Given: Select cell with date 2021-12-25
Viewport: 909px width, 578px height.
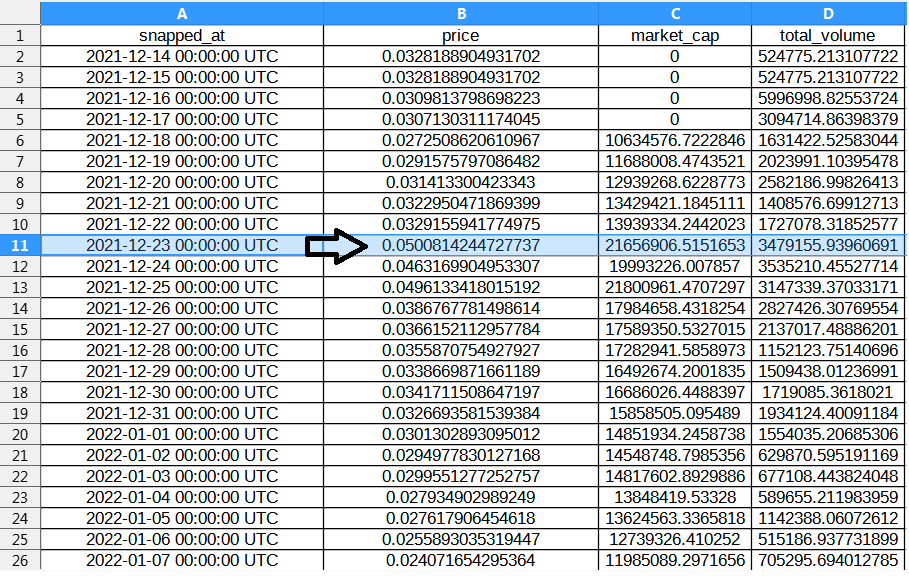Looking at the screenshot, I should point(182,287).
